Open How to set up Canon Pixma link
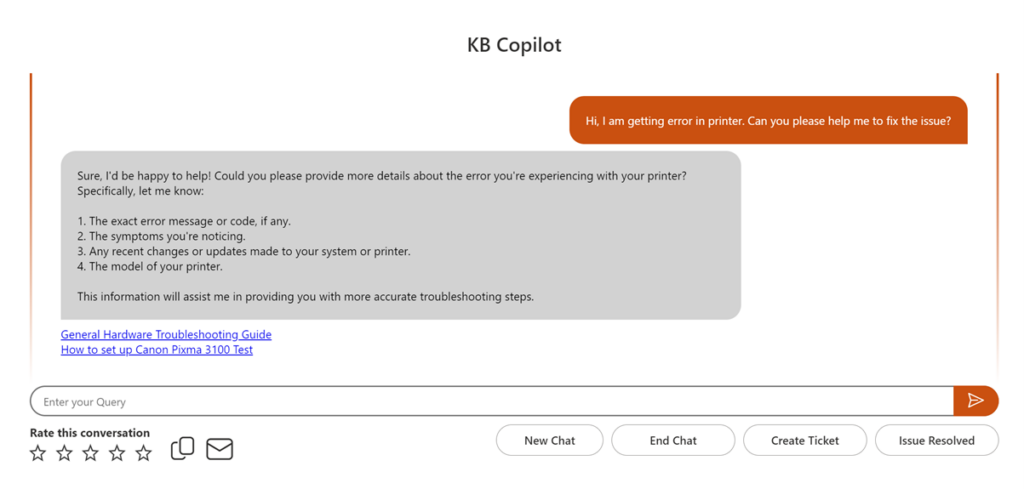This screenshot has height=489, width=1024. 157,349
